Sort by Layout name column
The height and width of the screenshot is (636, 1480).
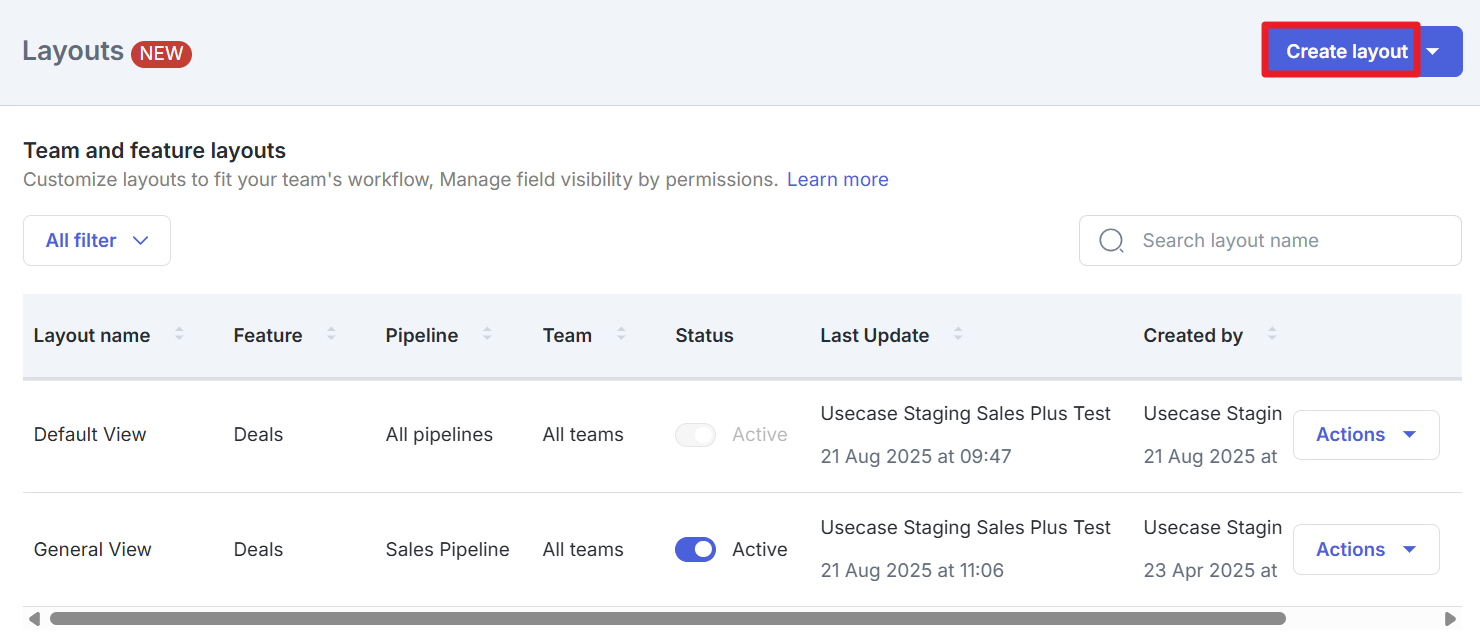(179, 335)
